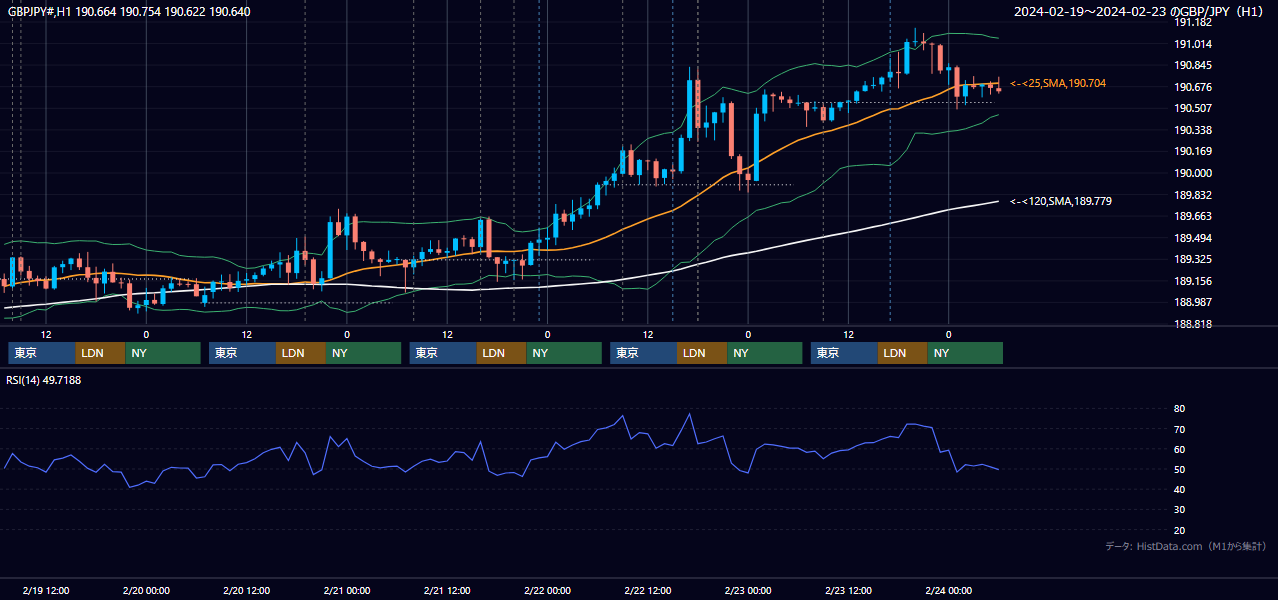The width and height of the screenshot is (1278, 600).
Task: Click price axis value 190.845
Action: click(x=1193, y=66)
